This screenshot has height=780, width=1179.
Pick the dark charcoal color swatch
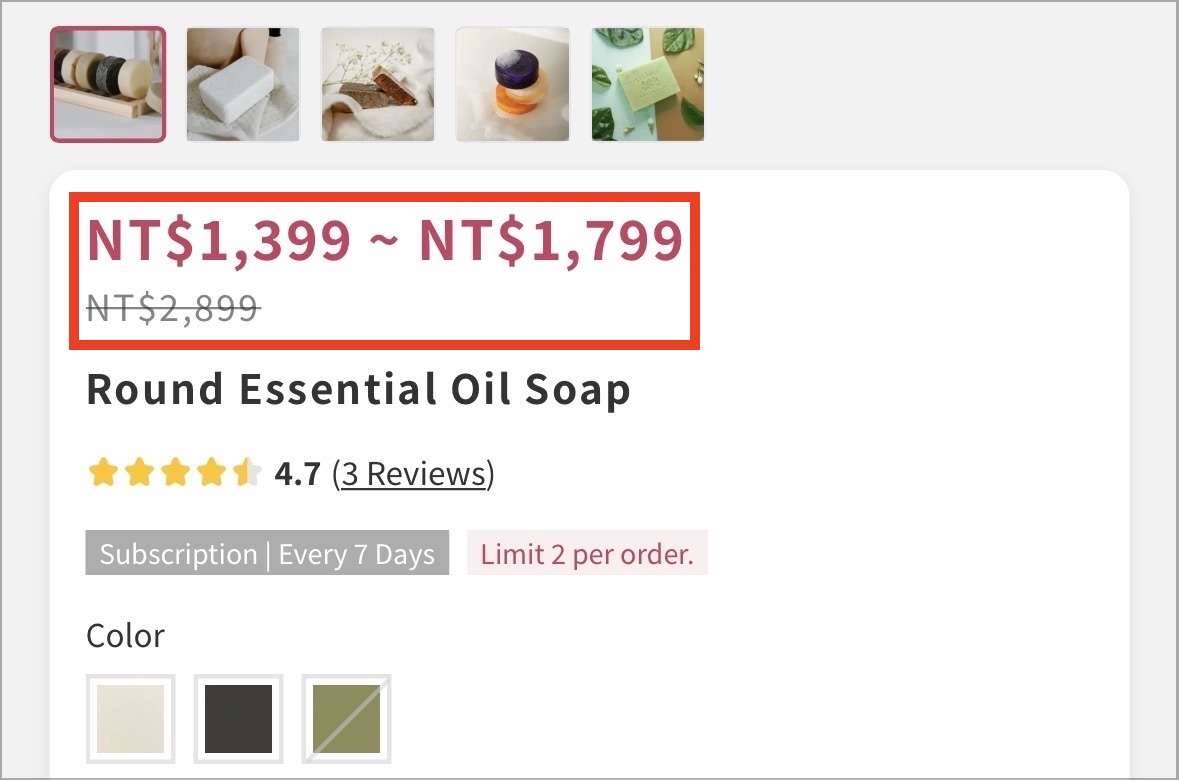(238, 718)
